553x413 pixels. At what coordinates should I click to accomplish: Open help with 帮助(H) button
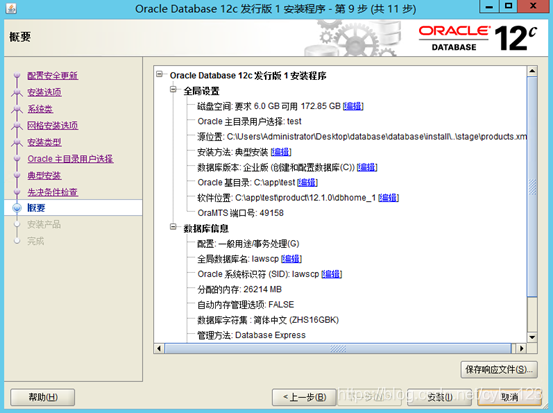pyautogui.click(x=43, y=397)
